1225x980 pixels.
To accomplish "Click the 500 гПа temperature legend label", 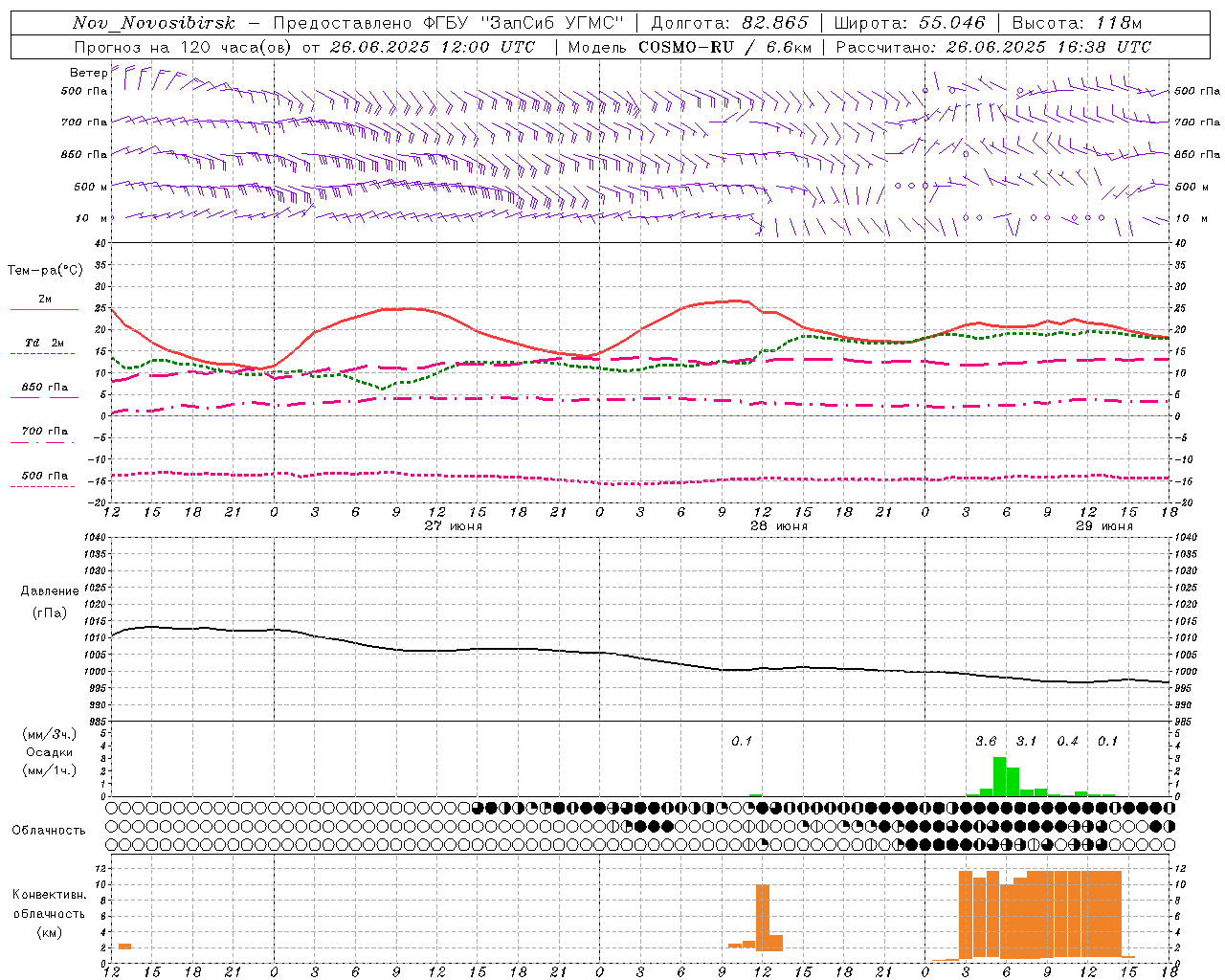I will point(45,476).
